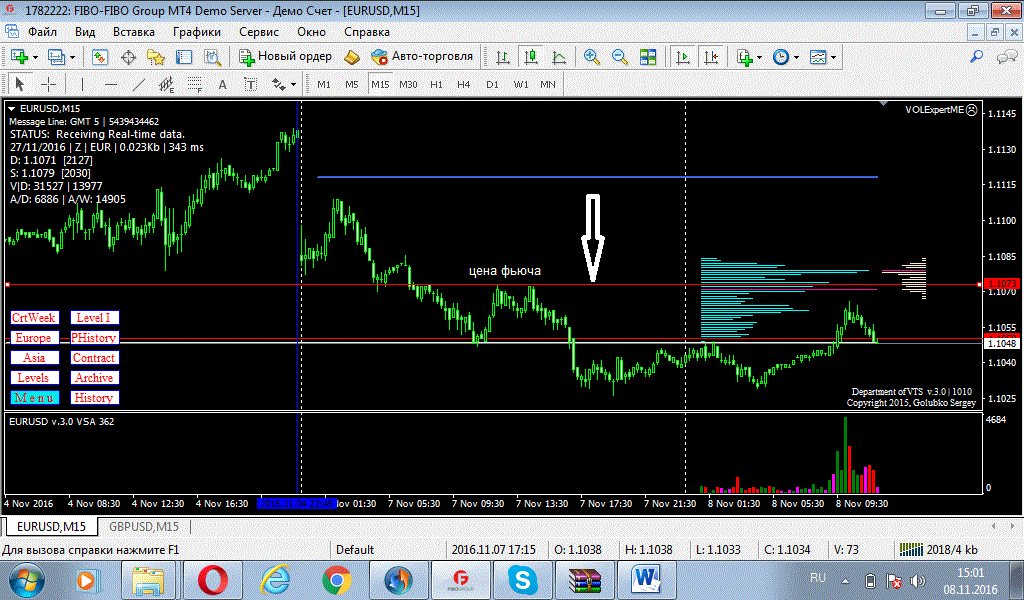This screenshot has height=600, width=1024.
Task: Select the red 1.1073 price level marker
Action: [x=1002, y=284]
